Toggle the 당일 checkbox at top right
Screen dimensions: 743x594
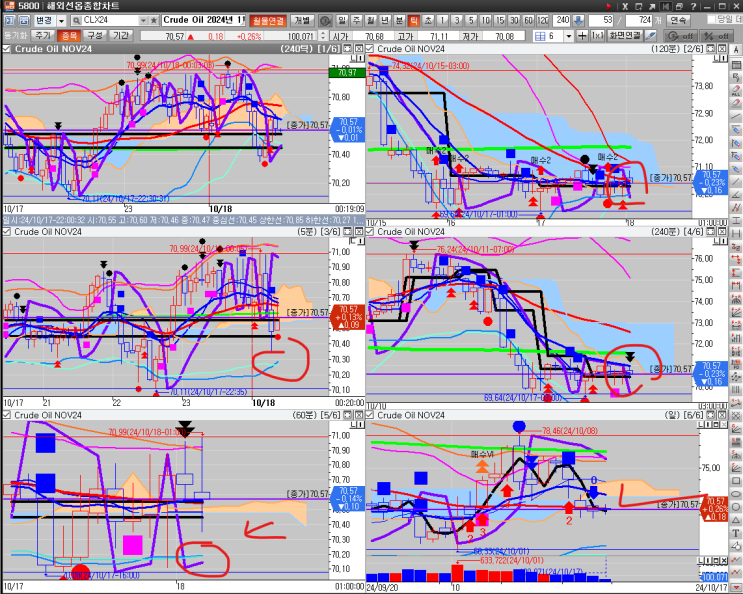tap(711, 19)
